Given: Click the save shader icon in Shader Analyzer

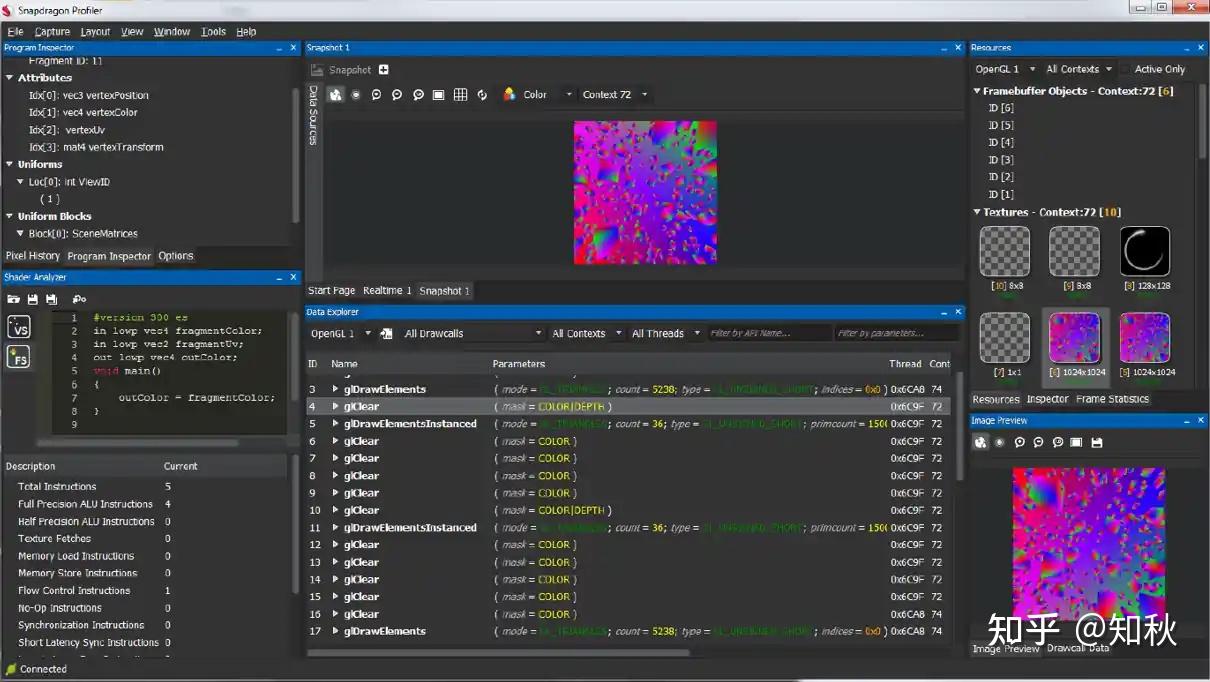Looking at the screenshot, I should click(34, 299).
